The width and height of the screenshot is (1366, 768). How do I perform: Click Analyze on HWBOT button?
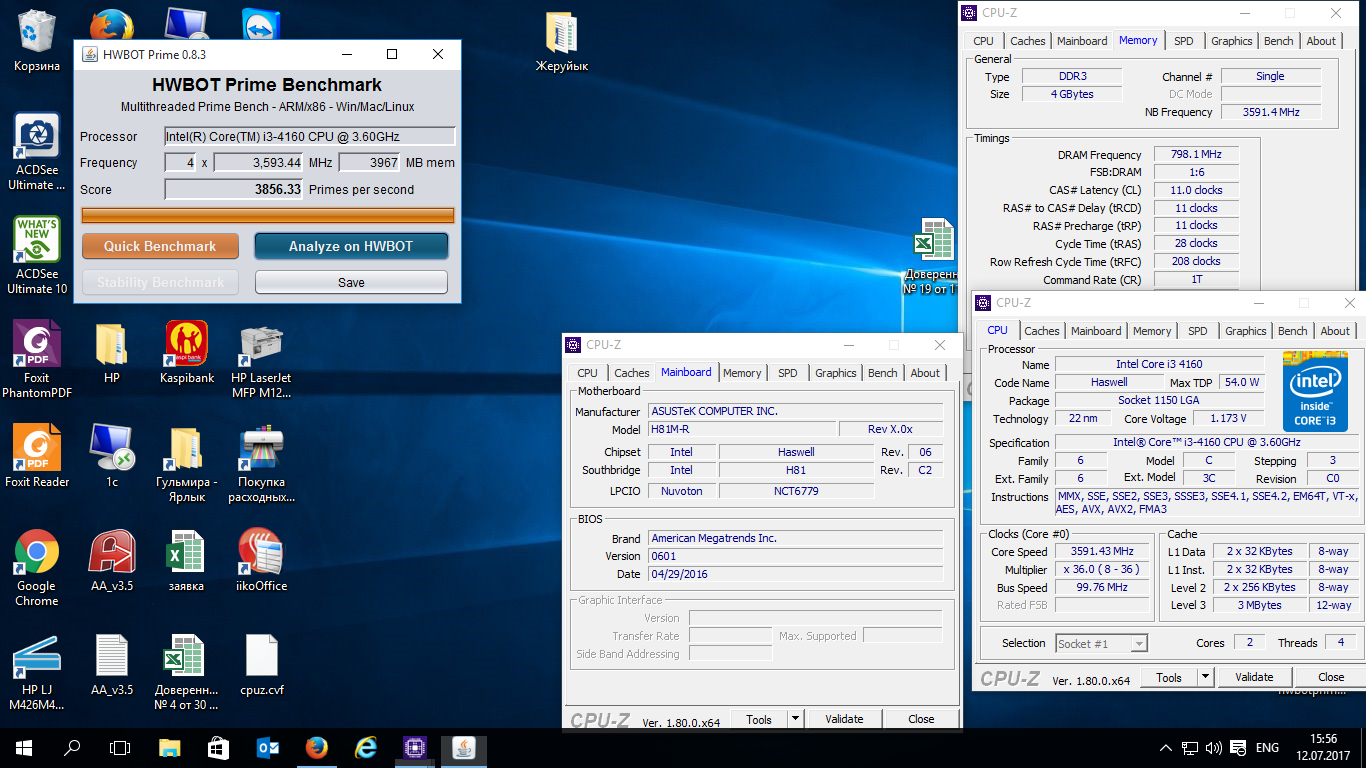(351, 246)
